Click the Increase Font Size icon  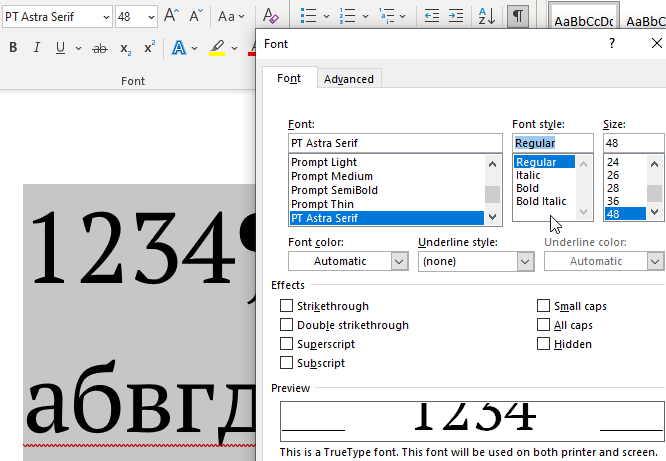(x=171, y=16)
